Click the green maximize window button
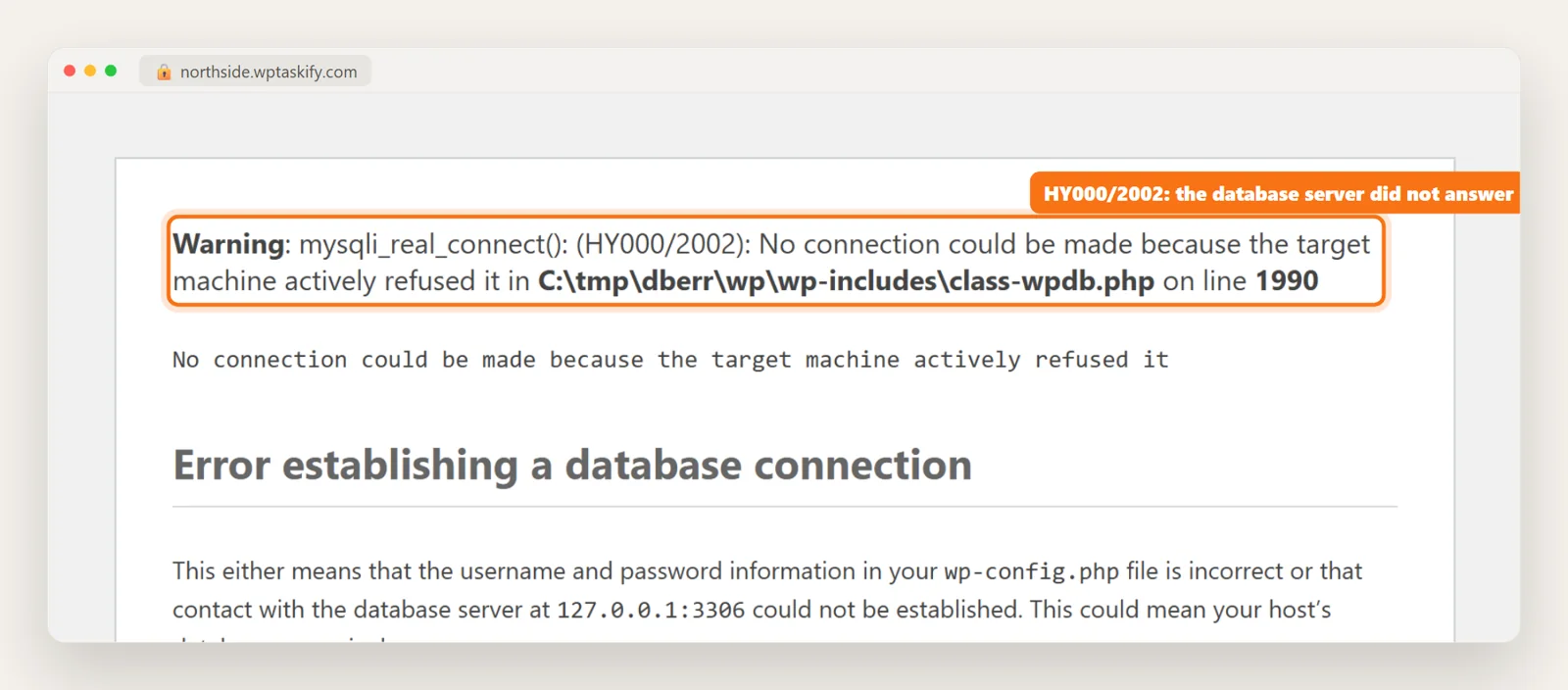 coord(111,71)
